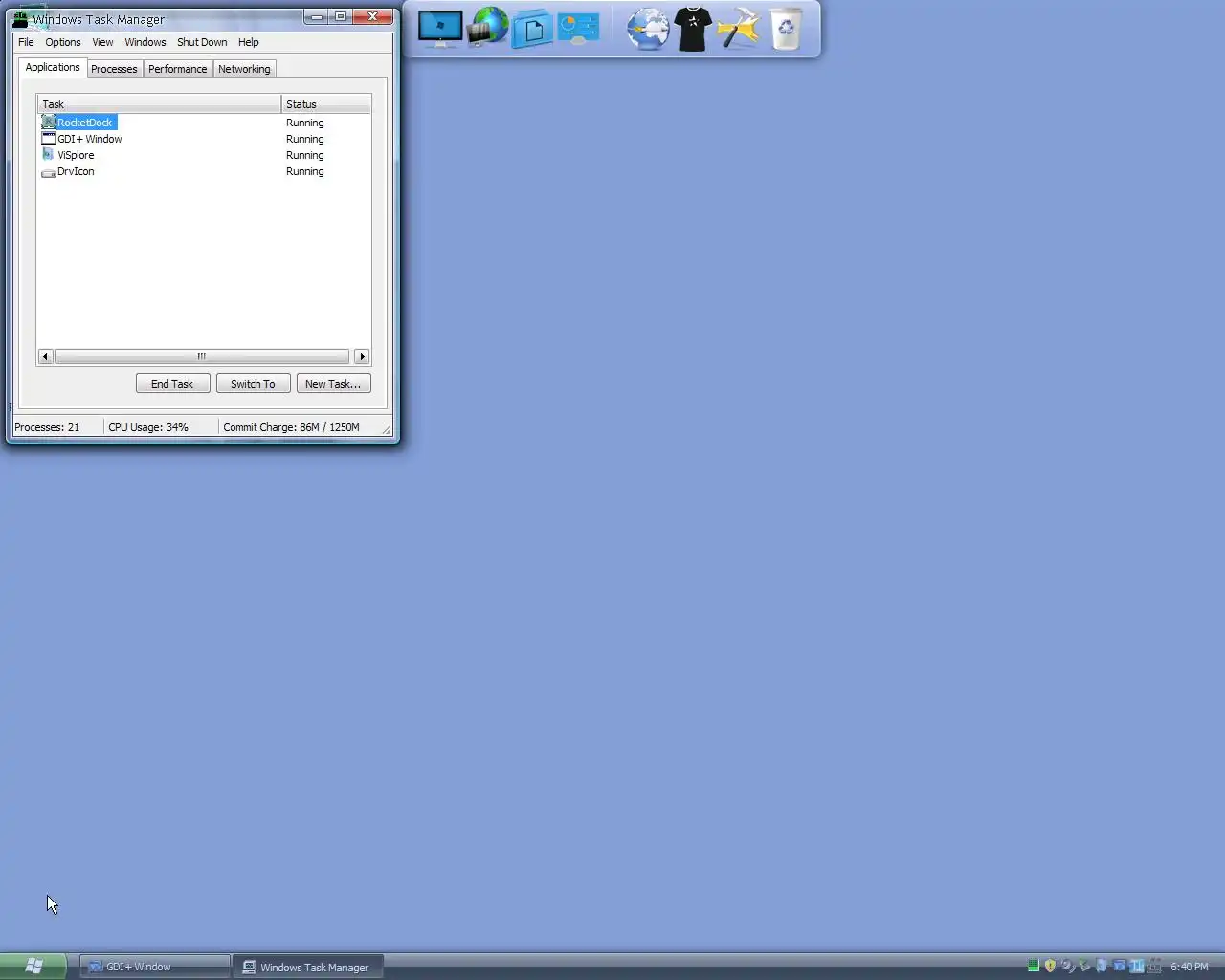Screen dimensions: 1225x980
Task: Open the blue documents folder in dock
Action: (x=532, y=30)
